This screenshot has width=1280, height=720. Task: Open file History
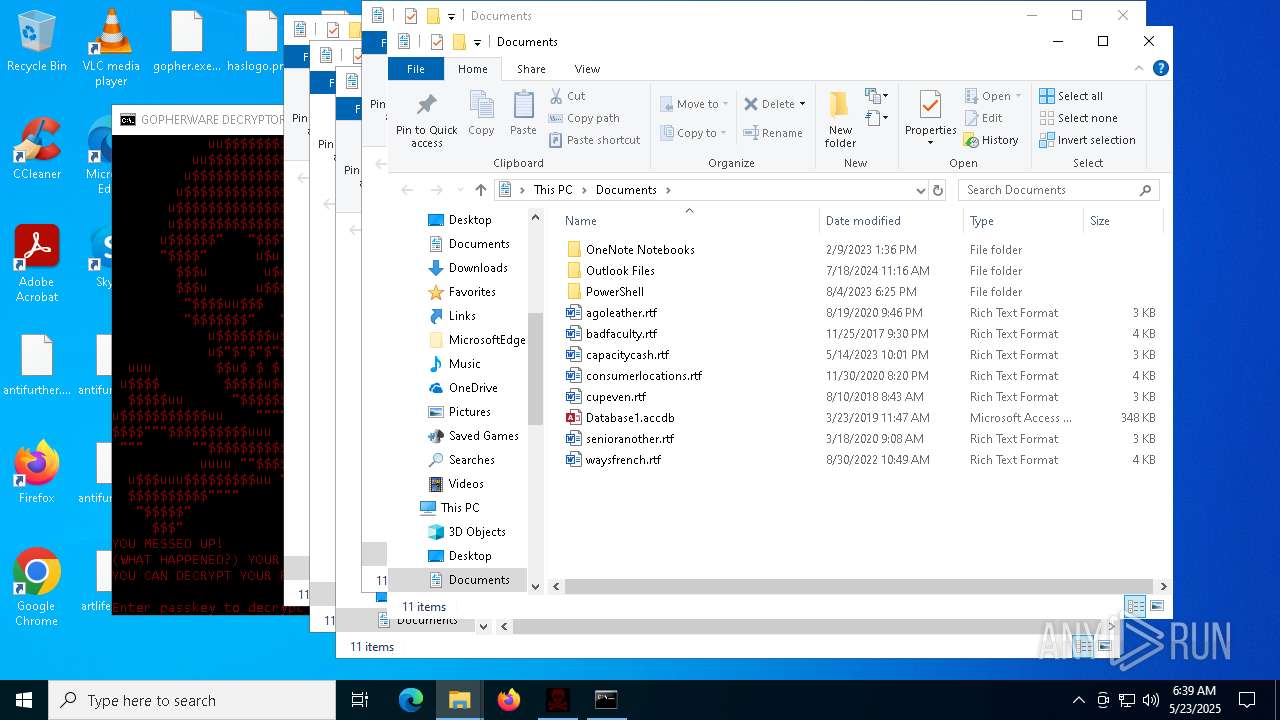tap(991, 140)
